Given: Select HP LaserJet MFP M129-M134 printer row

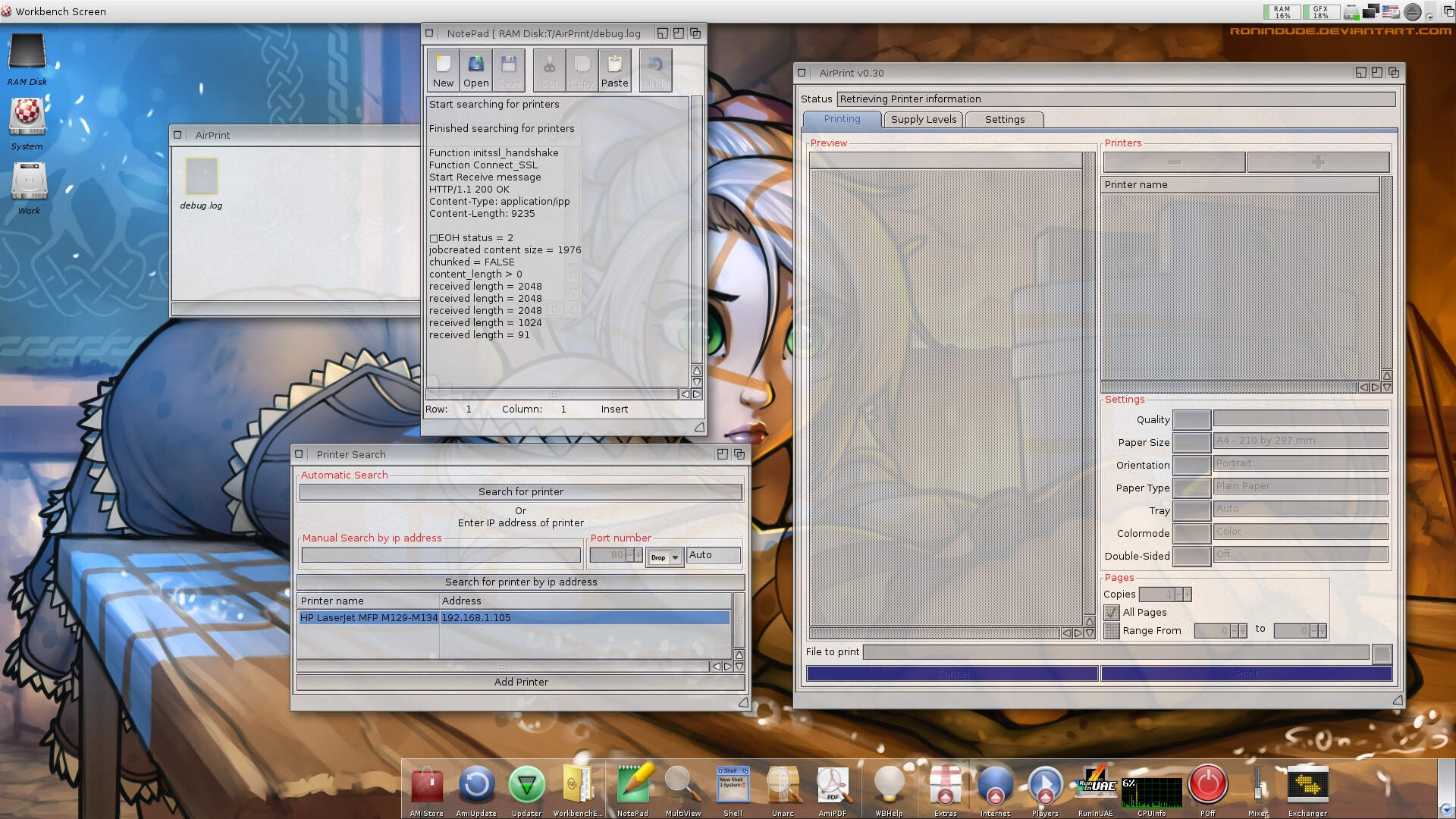Looking at the screenshot, I should pyautogui.click(x=514, y=618).
